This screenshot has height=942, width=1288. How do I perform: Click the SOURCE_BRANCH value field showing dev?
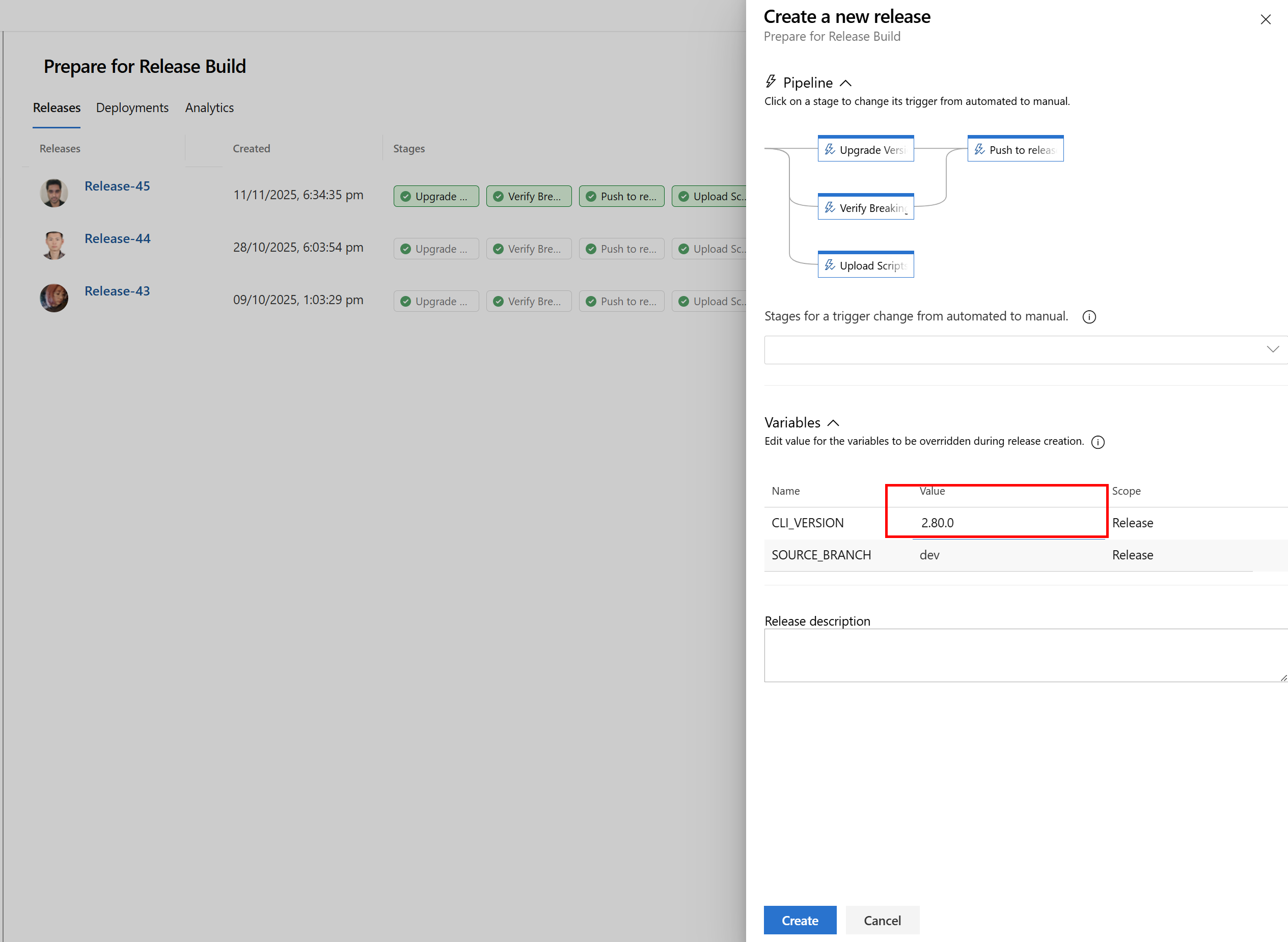[1009, 555]
